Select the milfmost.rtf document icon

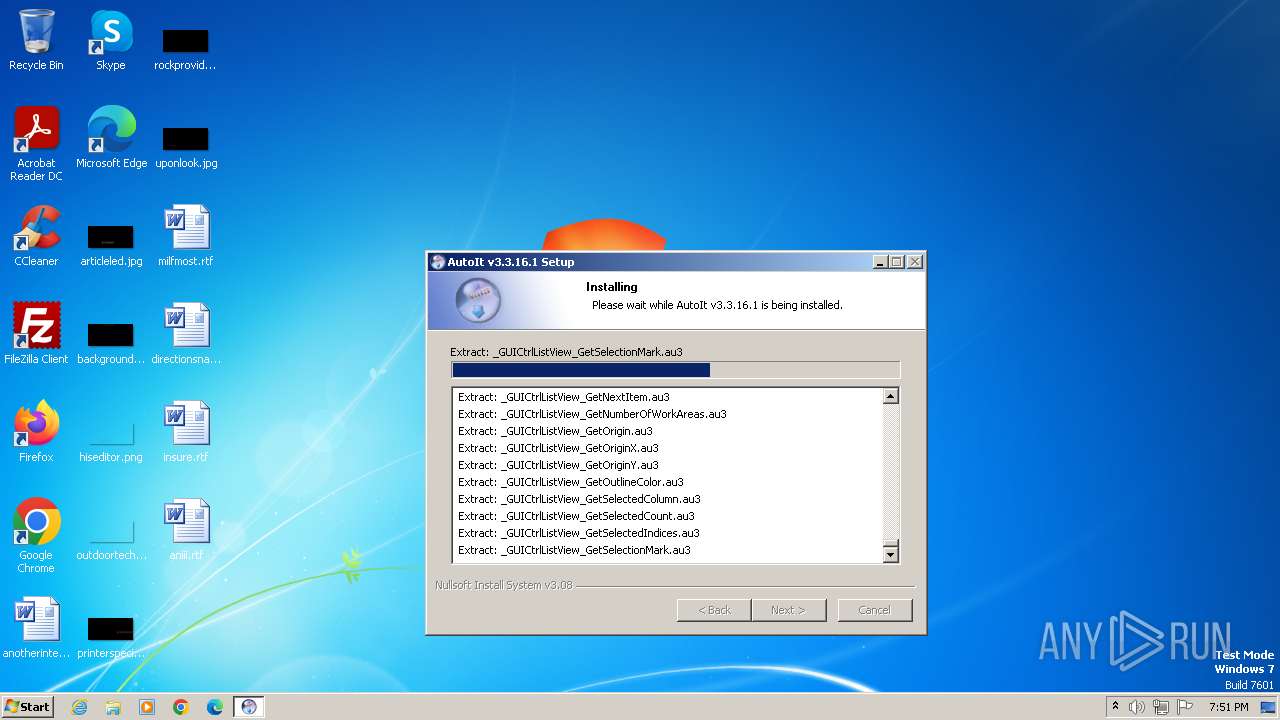click(186, 236)
